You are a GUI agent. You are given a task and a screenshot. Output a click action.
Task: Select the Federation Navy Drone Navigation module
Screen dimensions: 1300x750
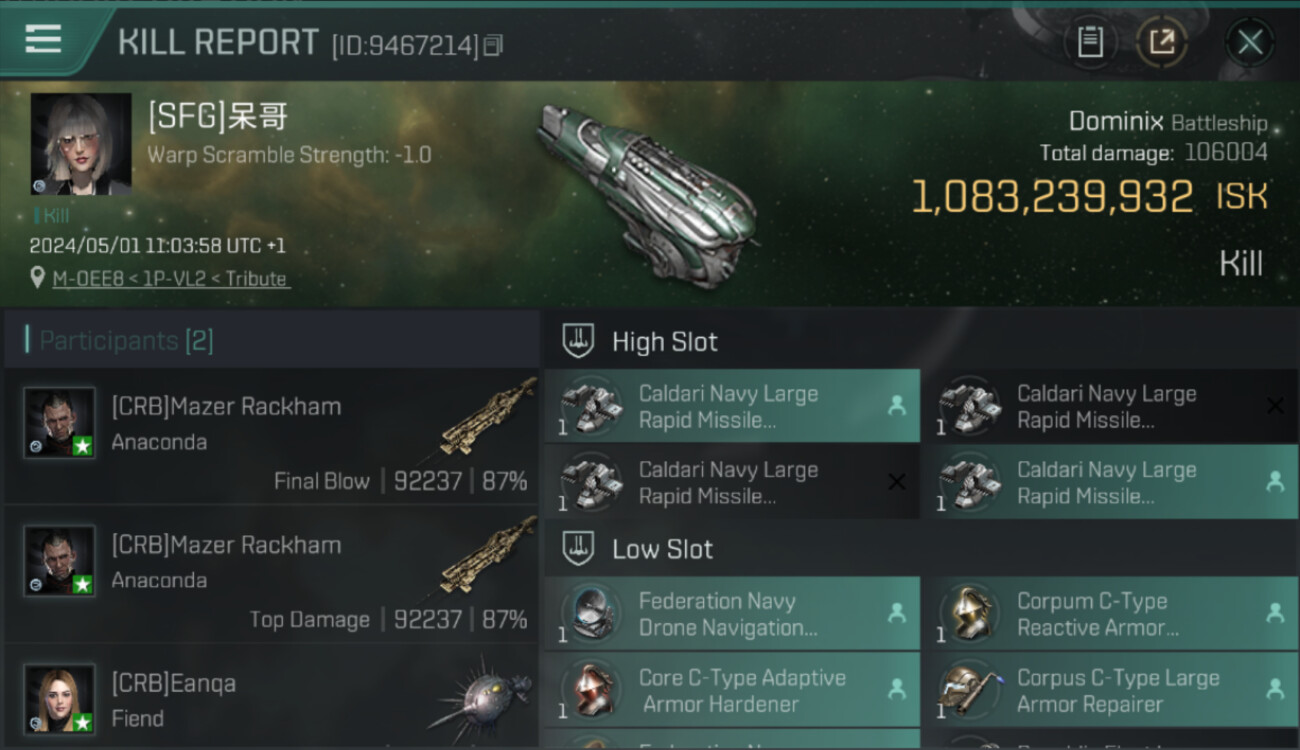click(x=732, y=614)
